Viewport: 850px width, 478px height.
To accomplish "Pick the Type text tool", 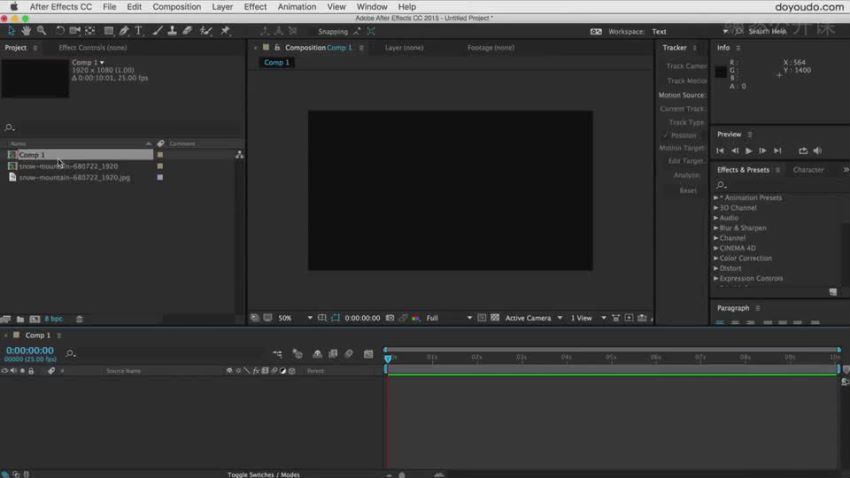I will (138, 31).
